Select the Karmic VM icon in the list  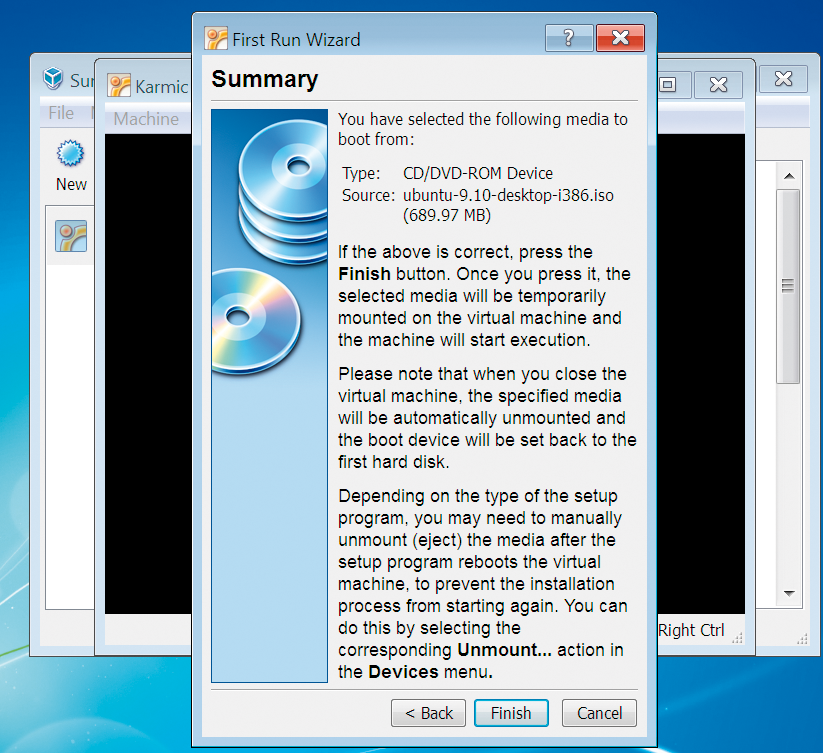click(x=71, y=236)
